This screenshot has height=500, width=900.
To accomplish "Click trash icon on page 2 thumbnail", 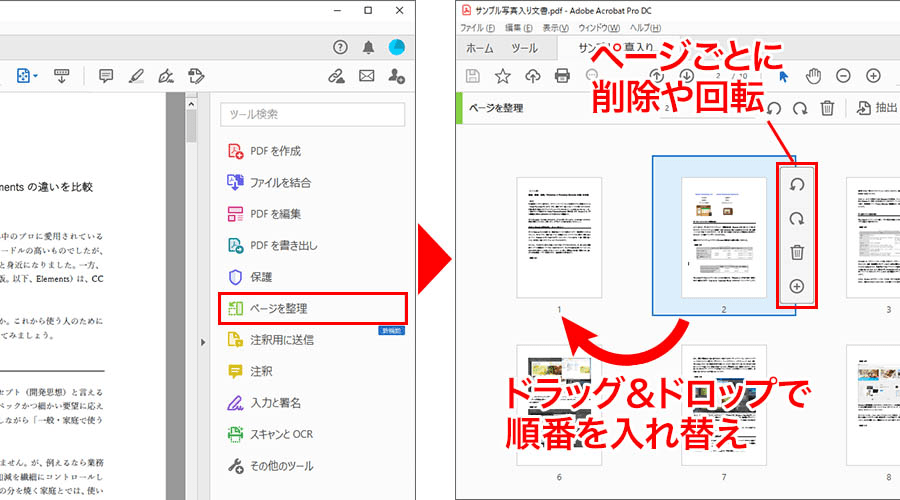I will 797,252.
